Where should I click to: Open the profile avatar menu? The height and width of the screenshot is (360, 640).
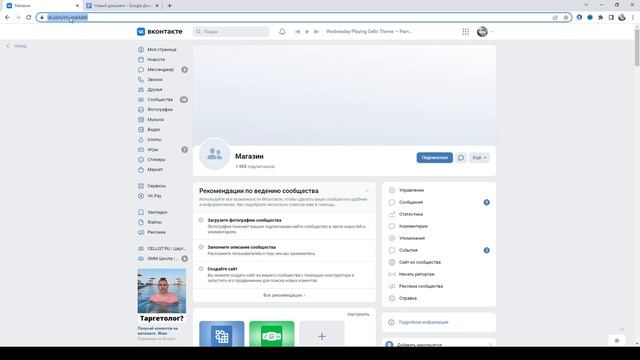(x=484, y=31)
